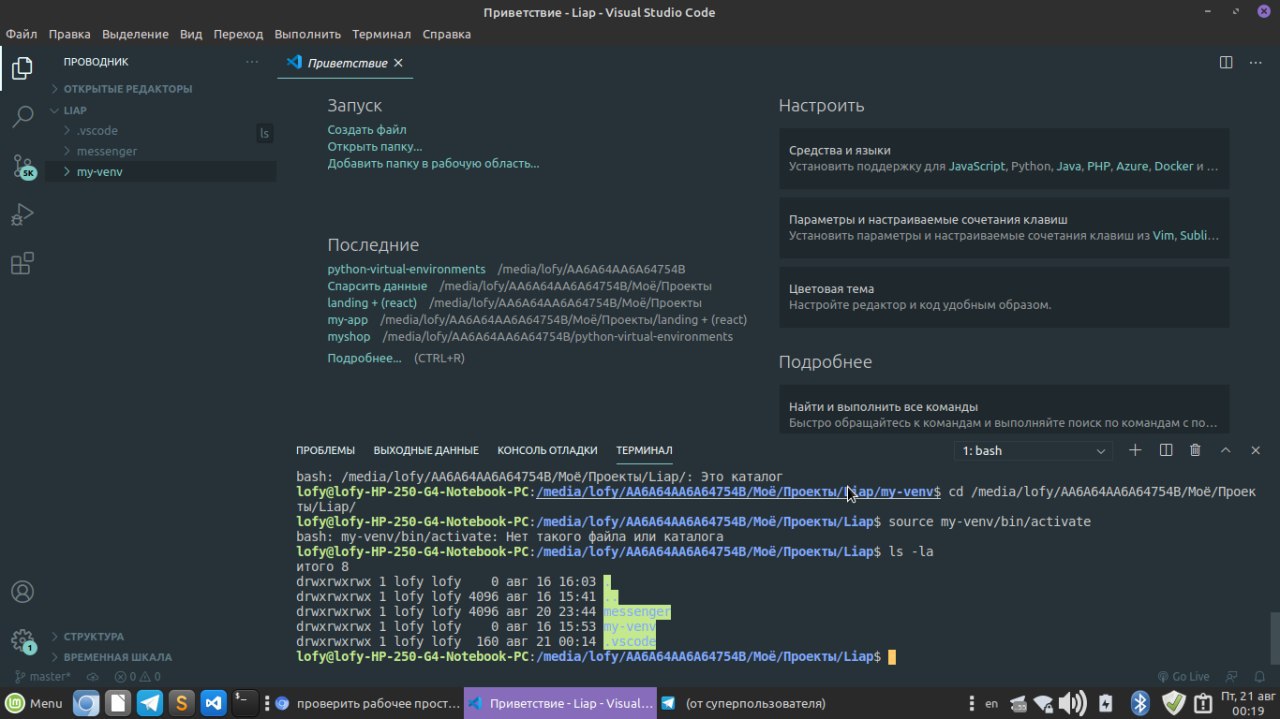This screenshot has width=1280, height=719.
Task: Click the feedback icon in status bar
Action: [x=1233, y=677]
